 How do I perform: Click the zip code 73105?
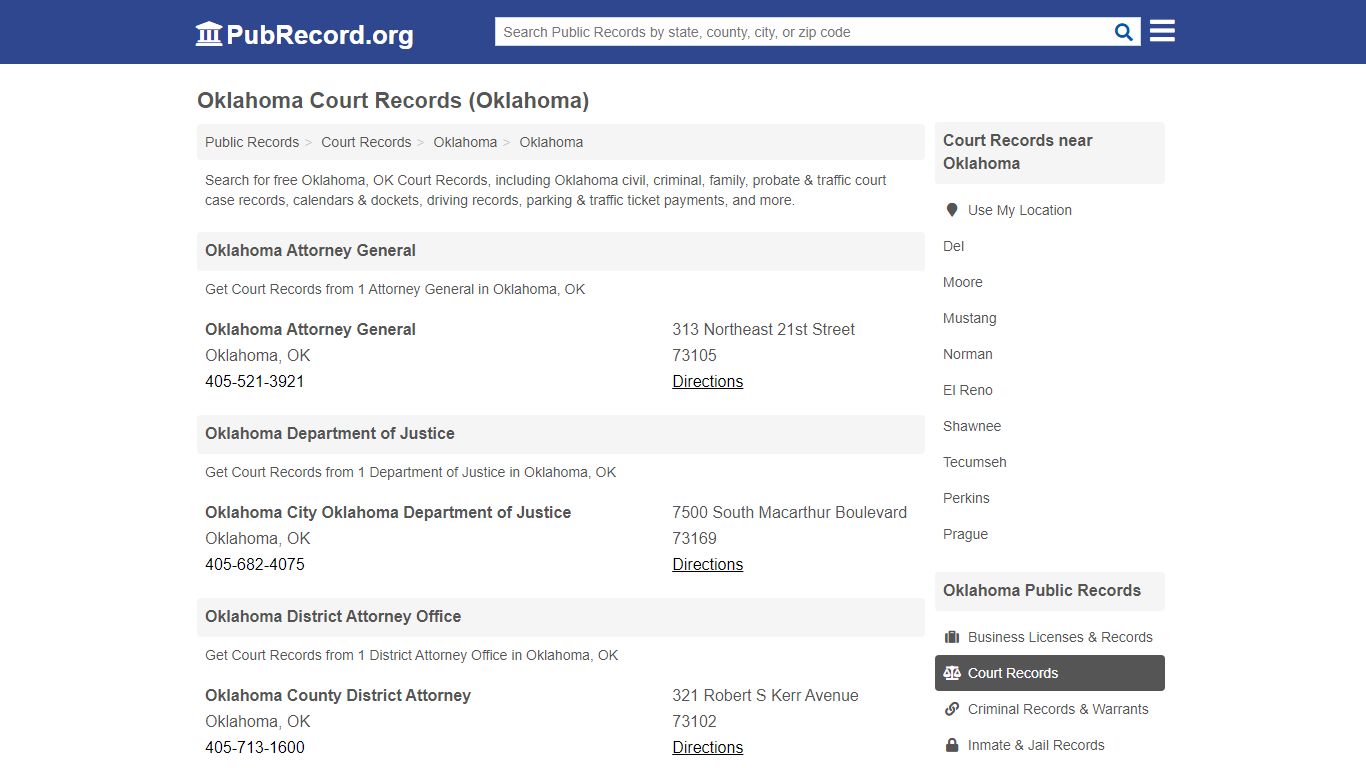pyautogui.click(x=694, y=355)
